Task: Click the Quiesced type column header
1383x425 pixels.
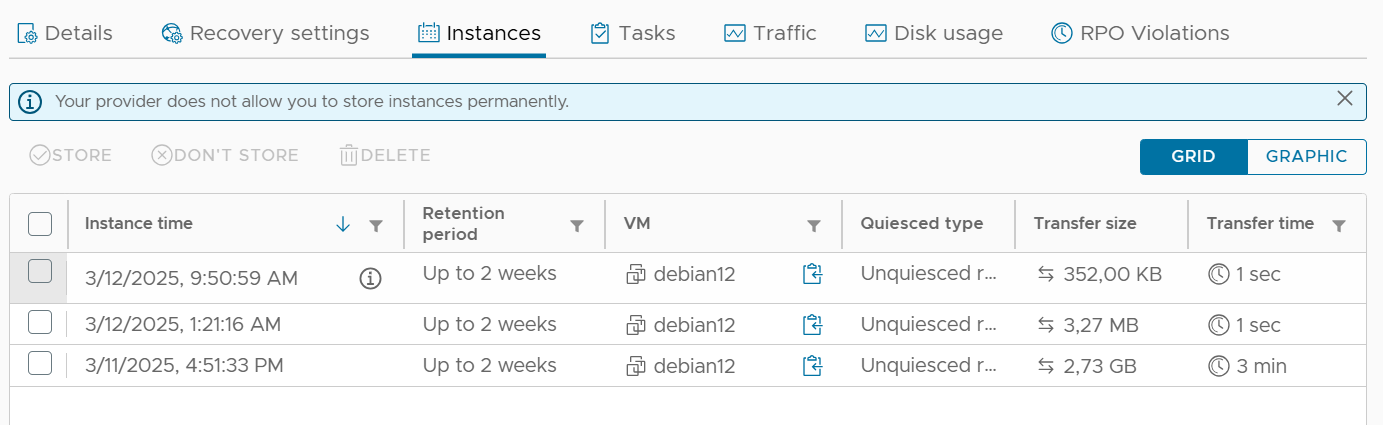Action: coord(921,223)
